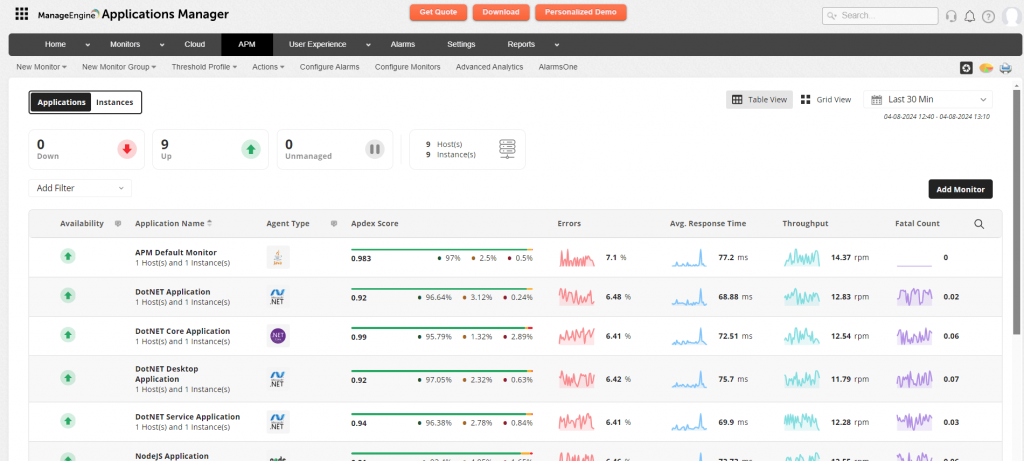The image size is (1024, 461).
Task: Switch to Grid View
Action: [x=826, y=100]
